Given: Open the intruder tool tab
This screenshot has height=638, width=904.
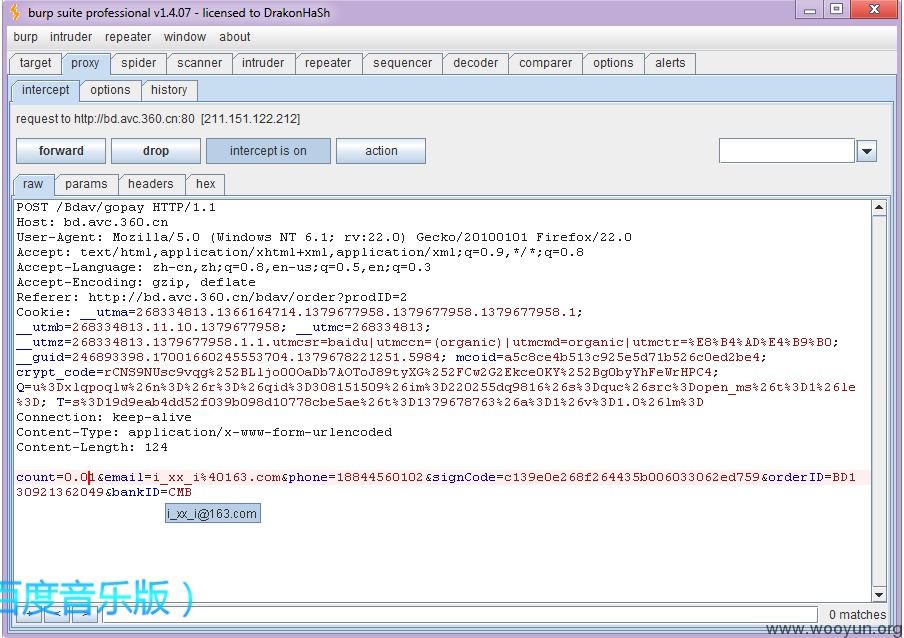Looking at the screenshot, I should point(263,63).
